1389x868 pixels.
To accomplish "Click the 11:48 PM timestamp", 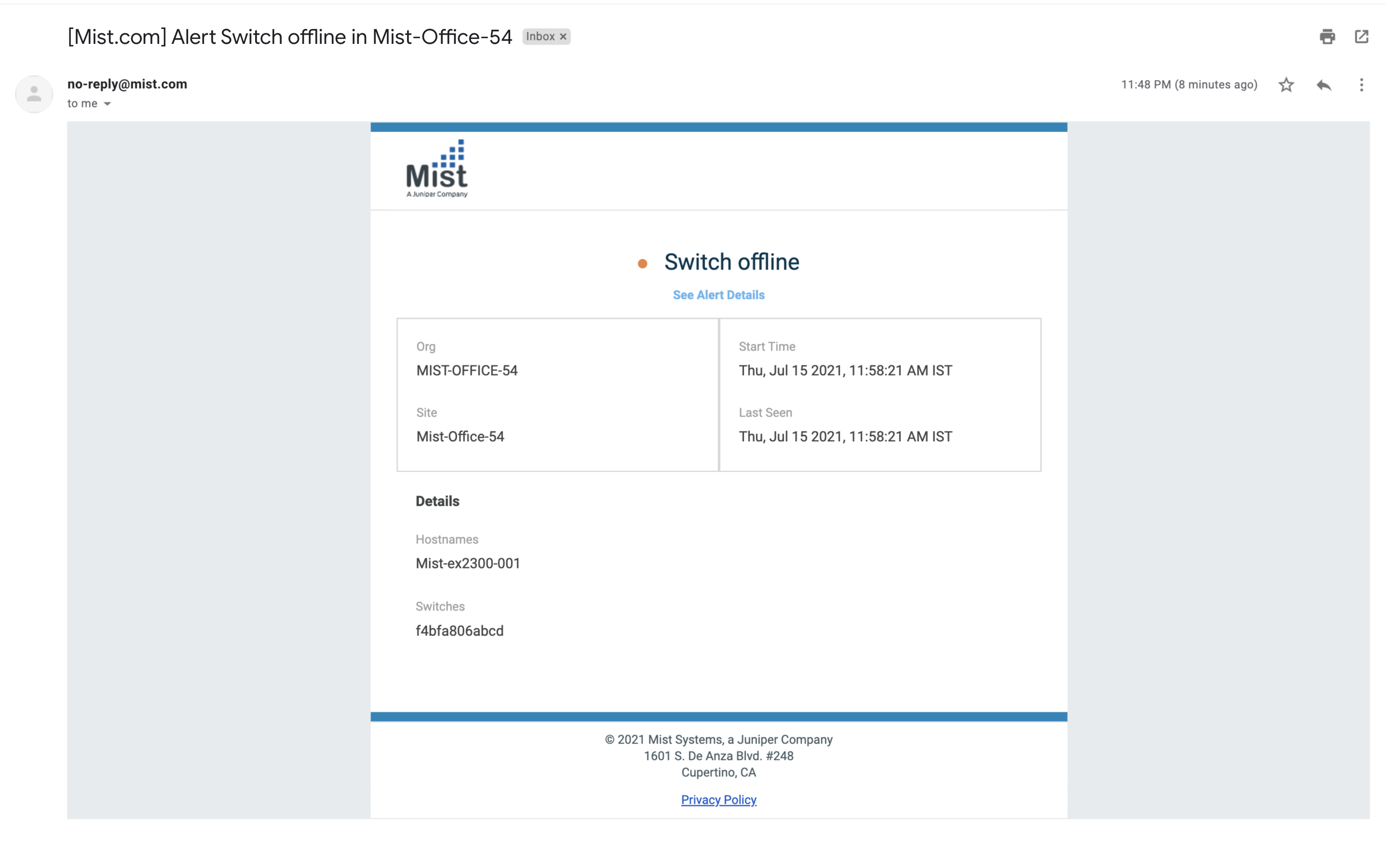I will click(x=1189, y=85).
